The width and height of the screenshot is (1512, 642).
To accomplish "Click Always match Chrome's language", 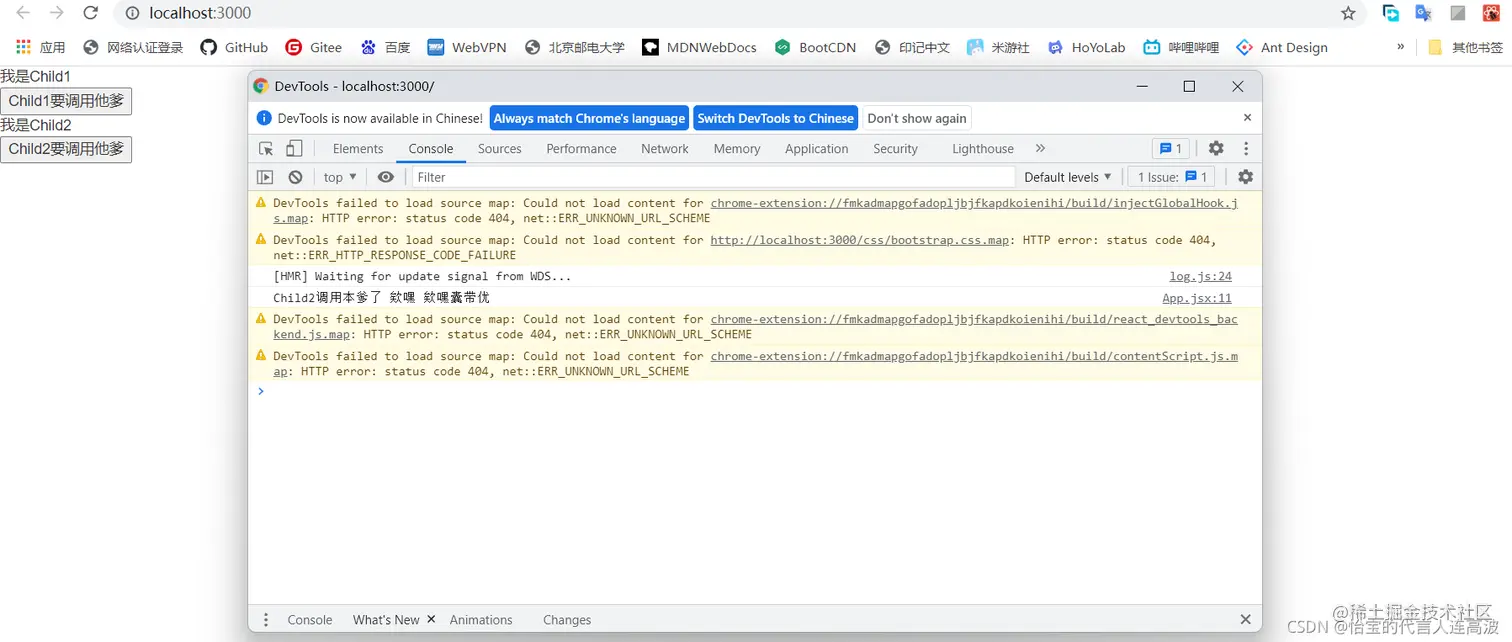I will coord(589,118).
